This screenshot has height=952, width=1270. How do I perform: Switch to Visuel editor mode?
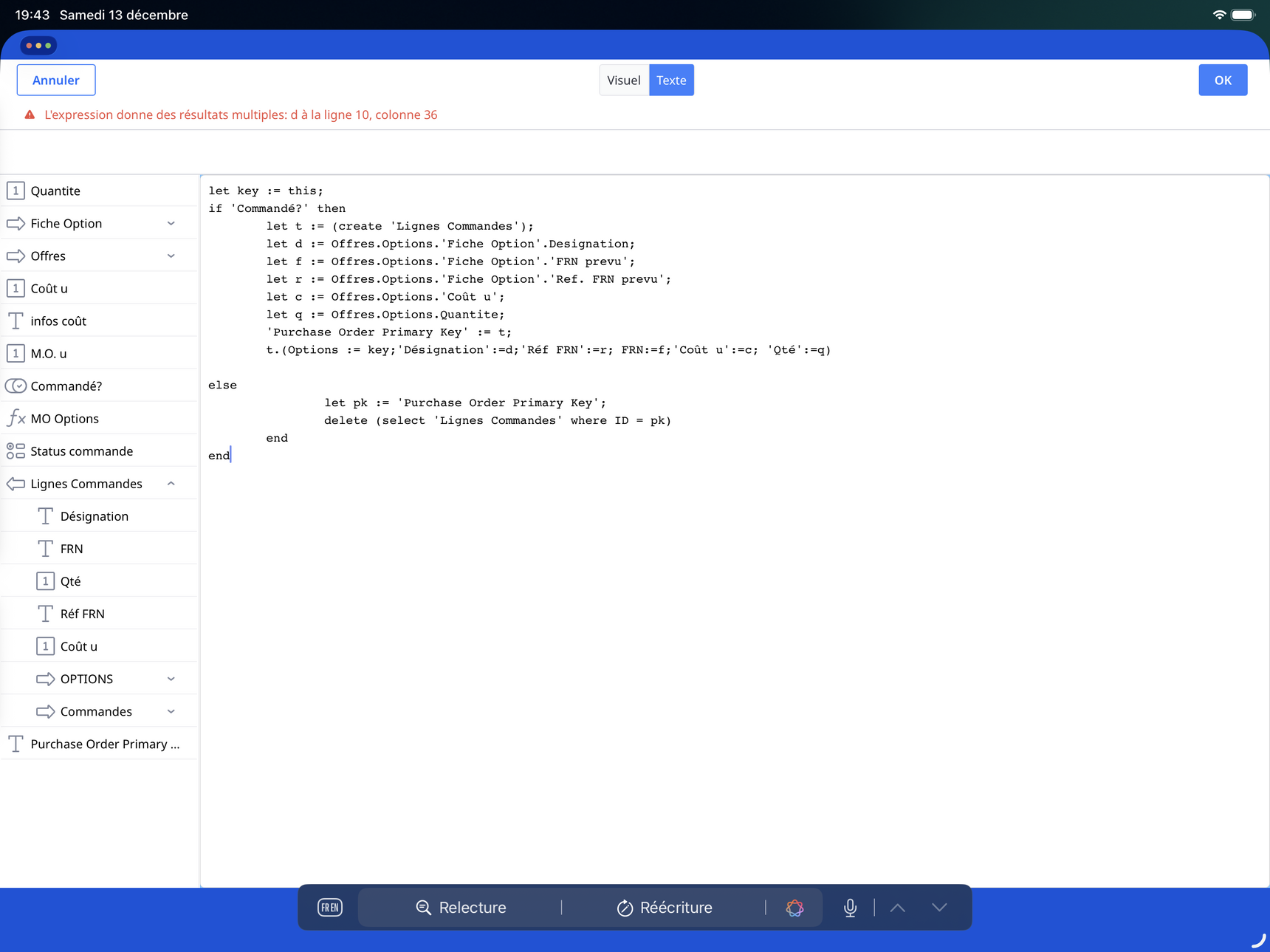[x=623, y=81]
